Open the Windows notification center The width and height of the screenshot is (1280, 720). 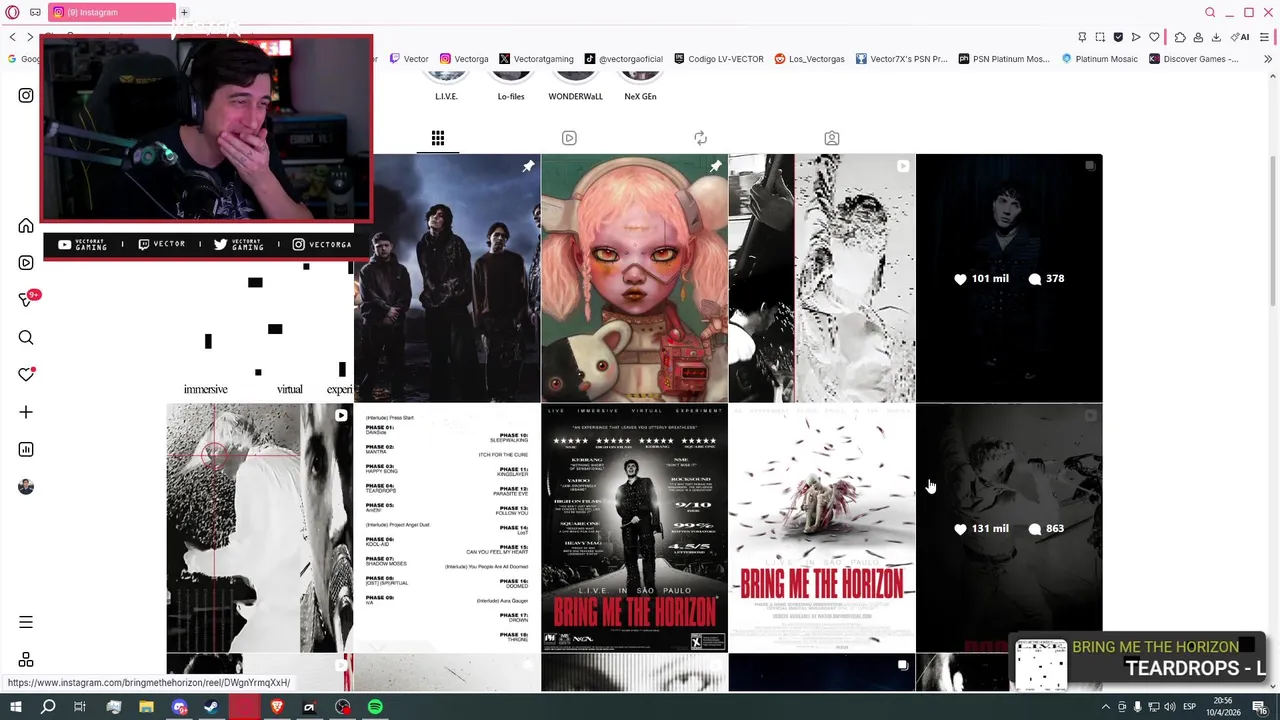[x=1260, y=707]
